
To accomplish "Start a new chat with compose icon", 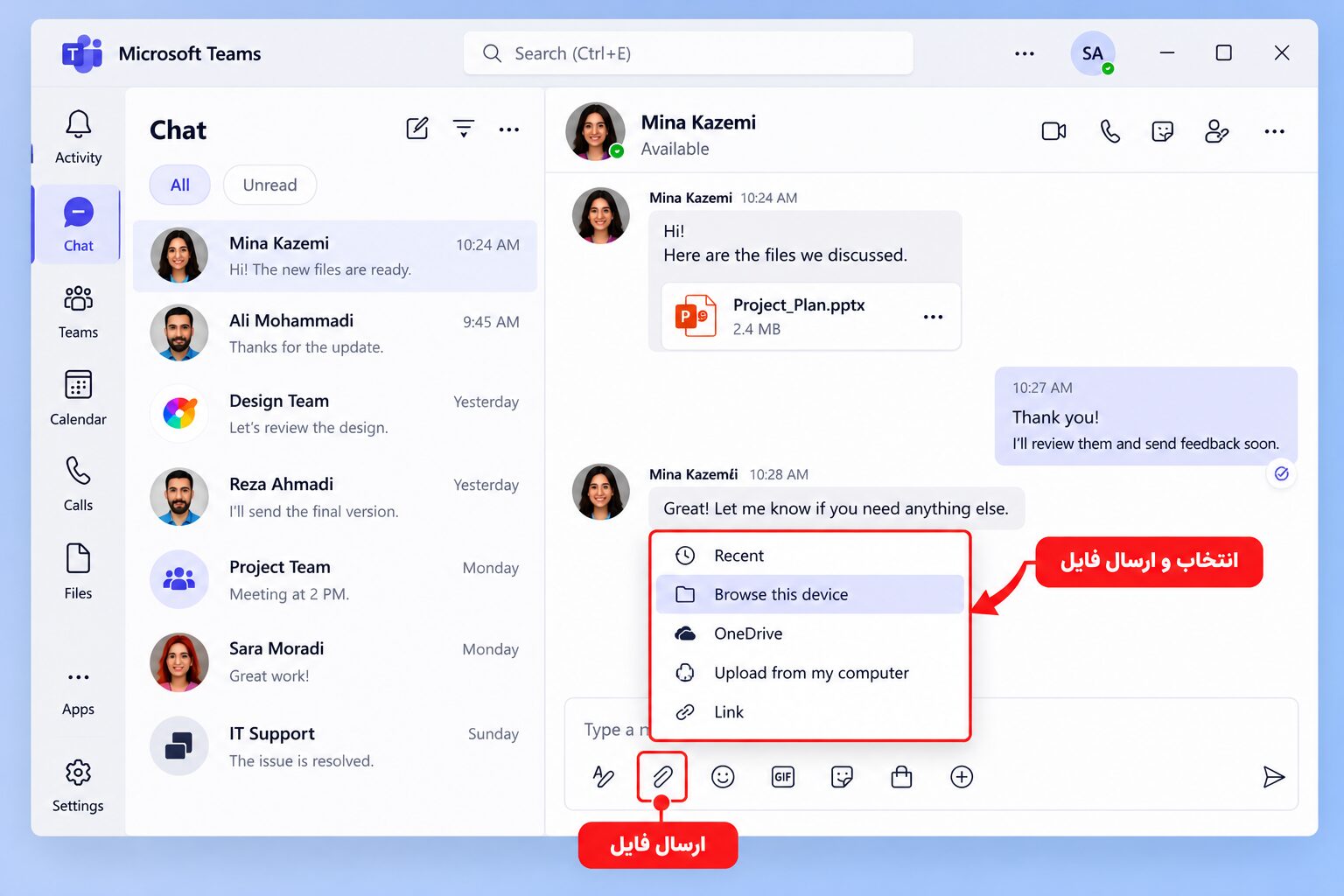I will [x=417, y=129].
